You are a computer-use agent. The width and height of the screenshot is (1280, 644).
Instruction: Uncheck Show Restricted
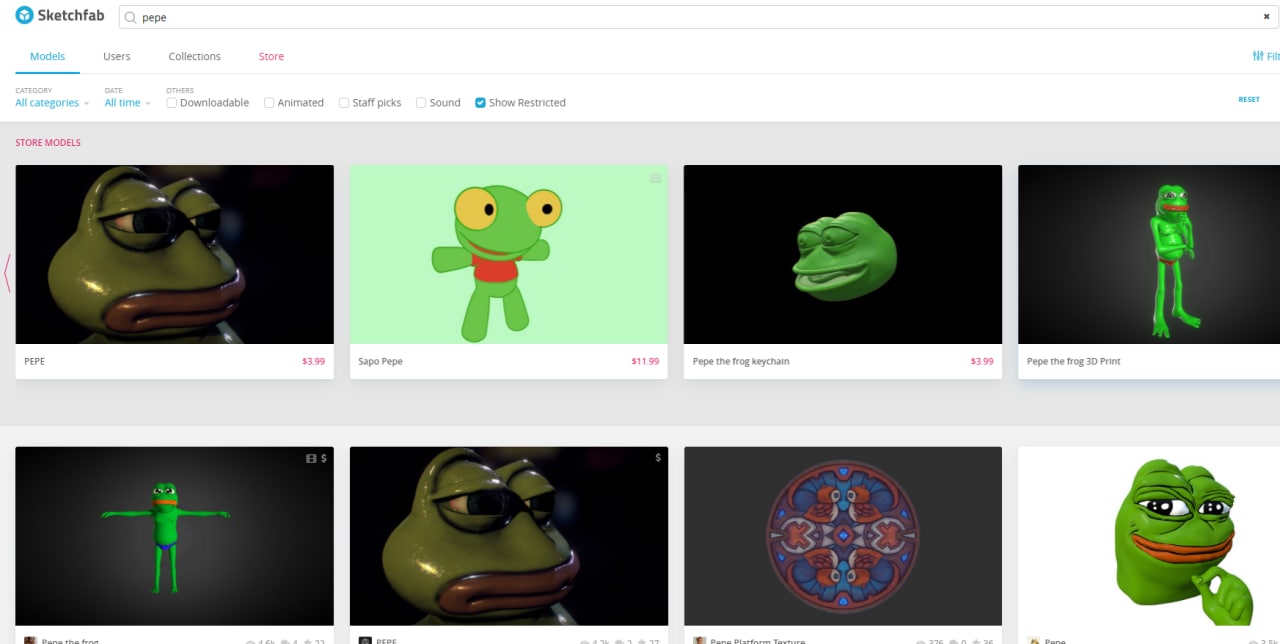480,103
